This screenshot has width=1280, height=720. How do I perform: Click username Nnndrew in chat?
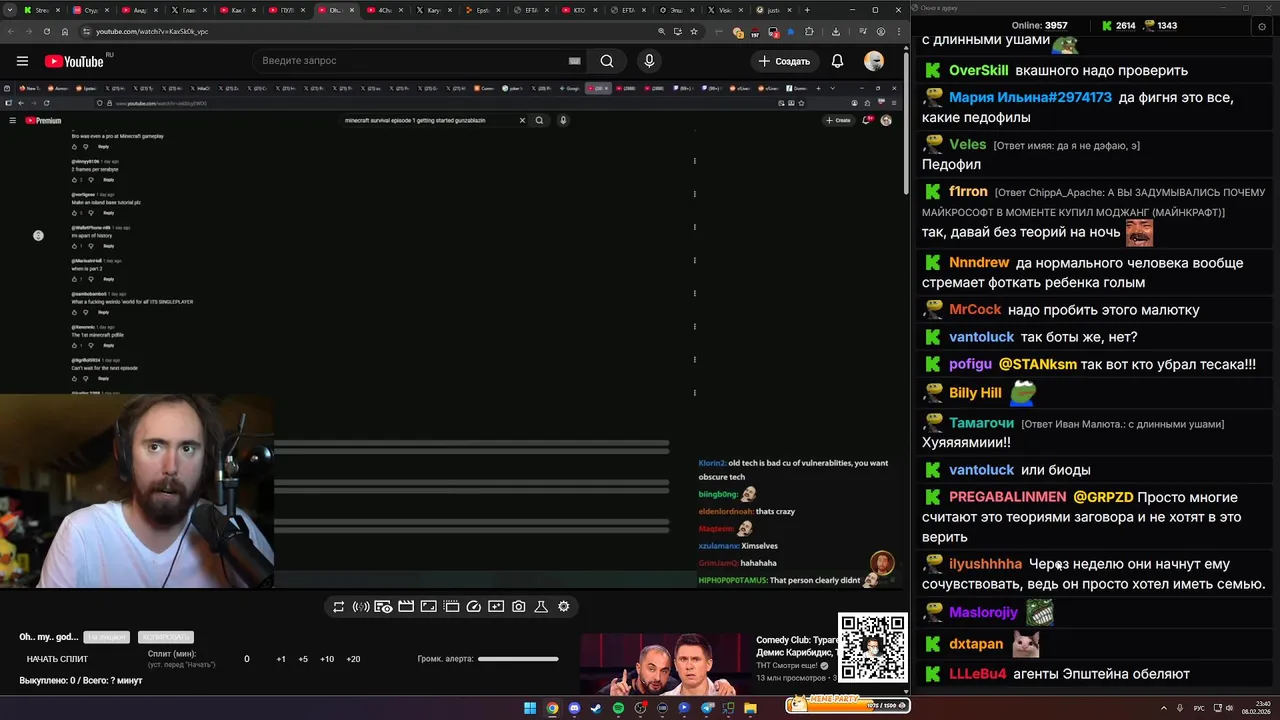pyautogui.click(x=979, y=263)
